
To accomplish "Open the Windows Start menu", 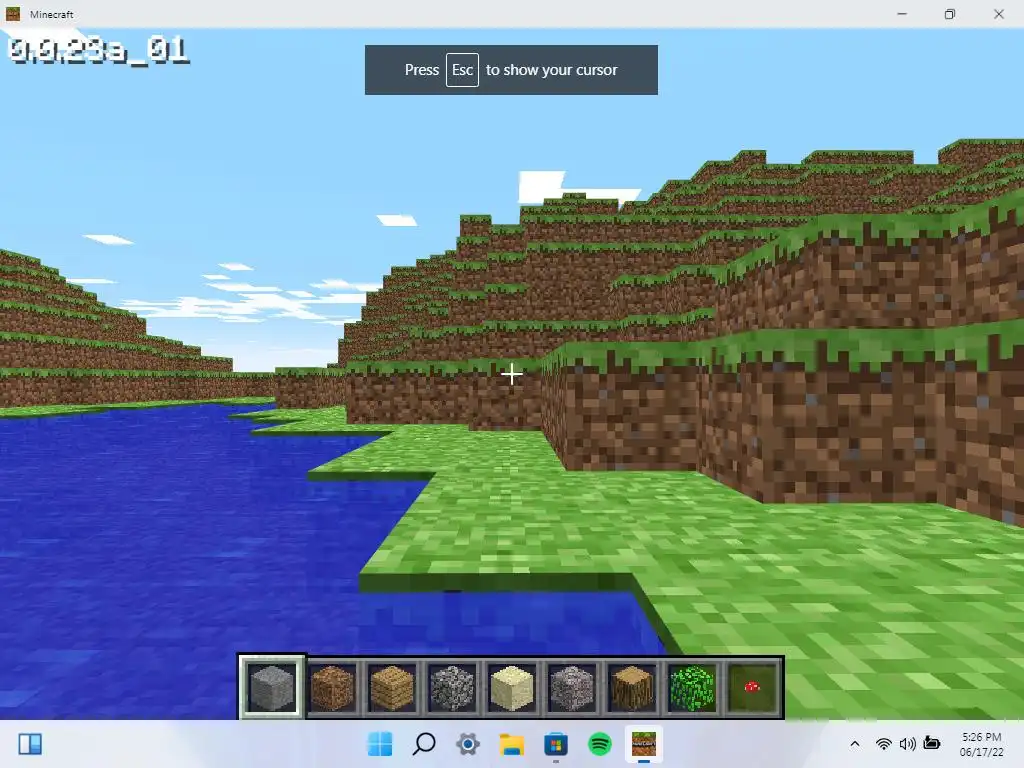I will point(380,744).
